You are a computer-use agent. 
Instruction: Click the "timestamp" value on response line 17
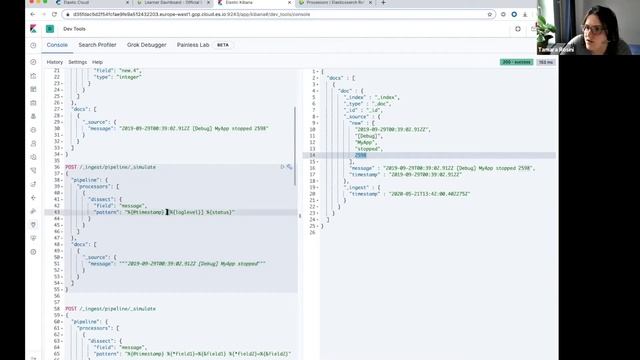pyautogui.click(x=425, y=175)
